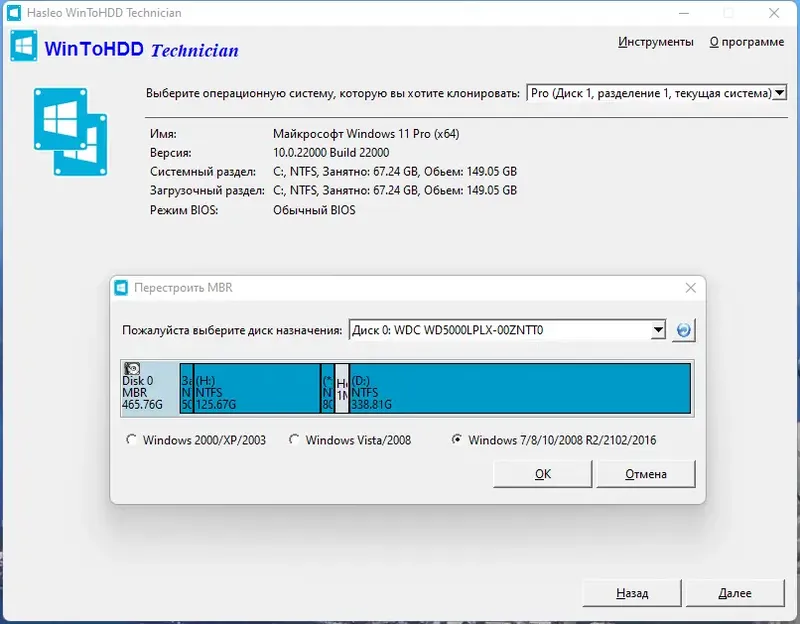Image resolution: width=800 pixels, height=624 pixels.
Task: Proceed with the Далее button
Action: click(x=735, y=593)
